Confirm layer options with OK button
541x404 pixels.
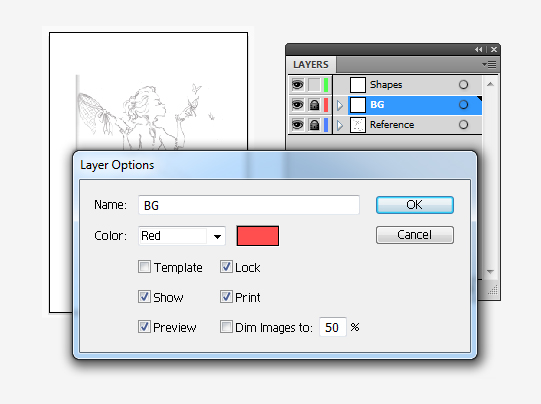coord(415,205)
